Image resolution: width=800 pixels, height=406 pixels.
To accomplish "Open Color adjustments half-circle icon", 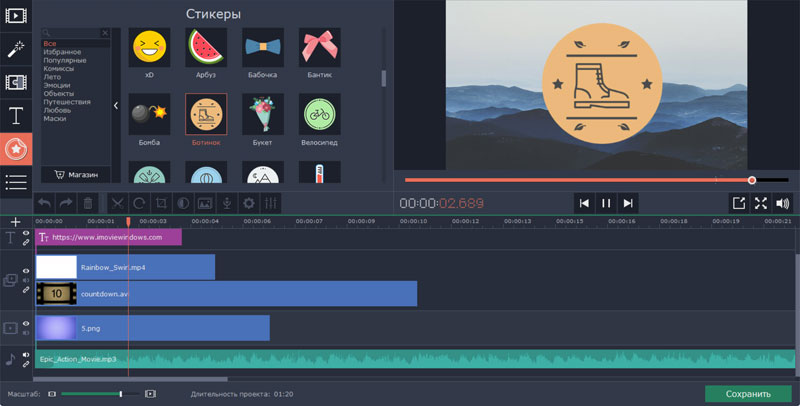I will click(x=183, y=204).
